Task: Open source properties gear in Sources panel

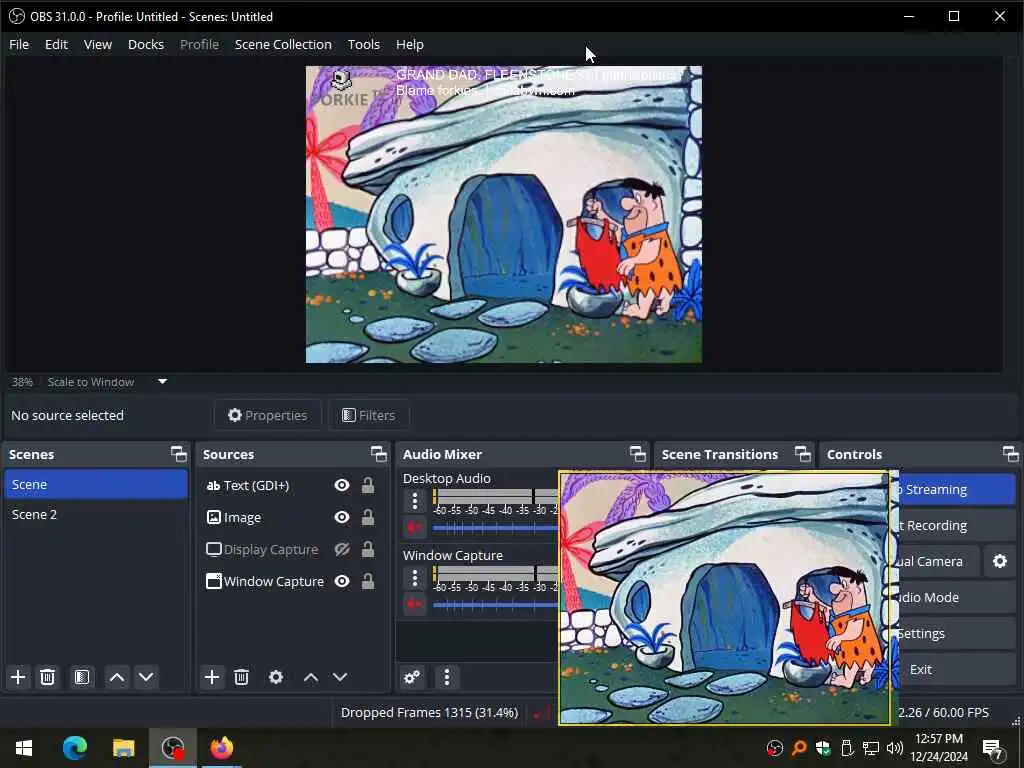Action: (276, 677)
